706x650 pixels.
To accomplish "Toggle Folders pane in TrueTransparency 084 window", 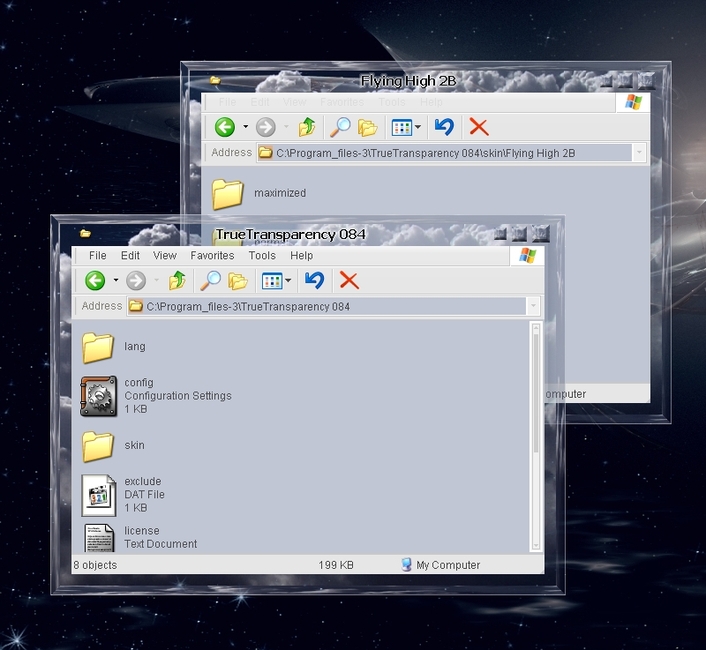I will [238, 281].
